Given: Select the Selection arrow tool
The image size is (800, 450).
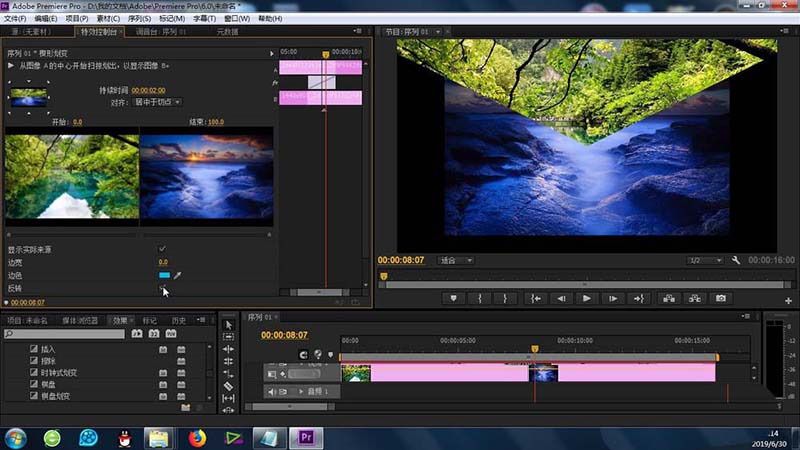Looking at the screenshot, I should [x=228, y=325].
